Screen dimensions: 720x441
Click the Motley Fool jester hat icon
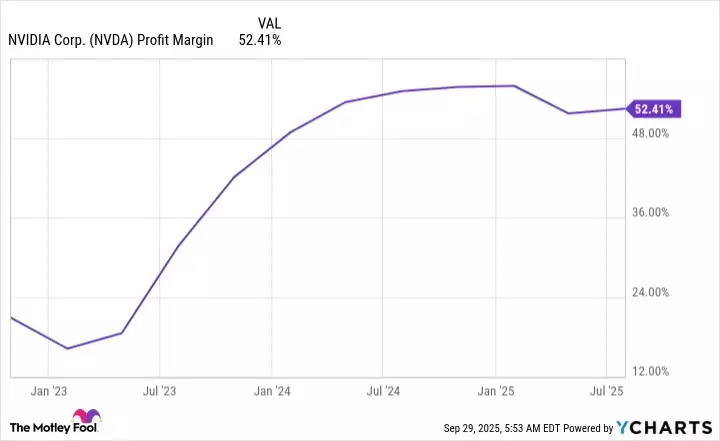pos(85,418)
